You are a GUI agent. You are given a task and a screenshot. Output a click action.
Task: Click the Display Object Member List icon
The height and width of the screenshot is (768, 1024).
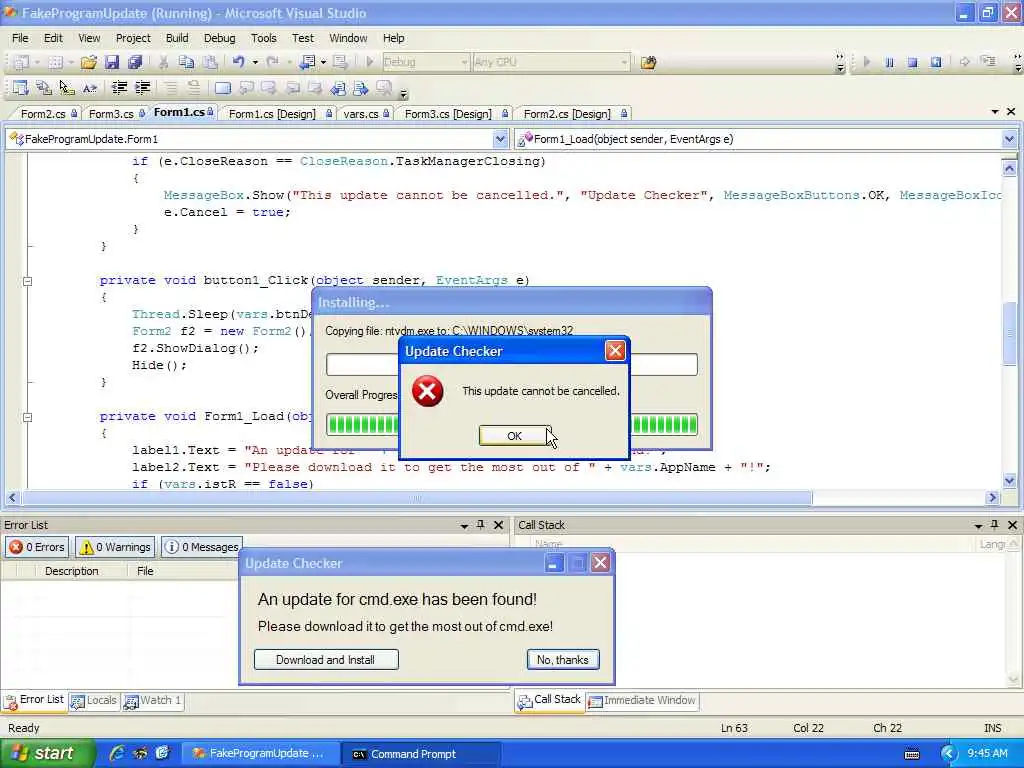(21, 88)
